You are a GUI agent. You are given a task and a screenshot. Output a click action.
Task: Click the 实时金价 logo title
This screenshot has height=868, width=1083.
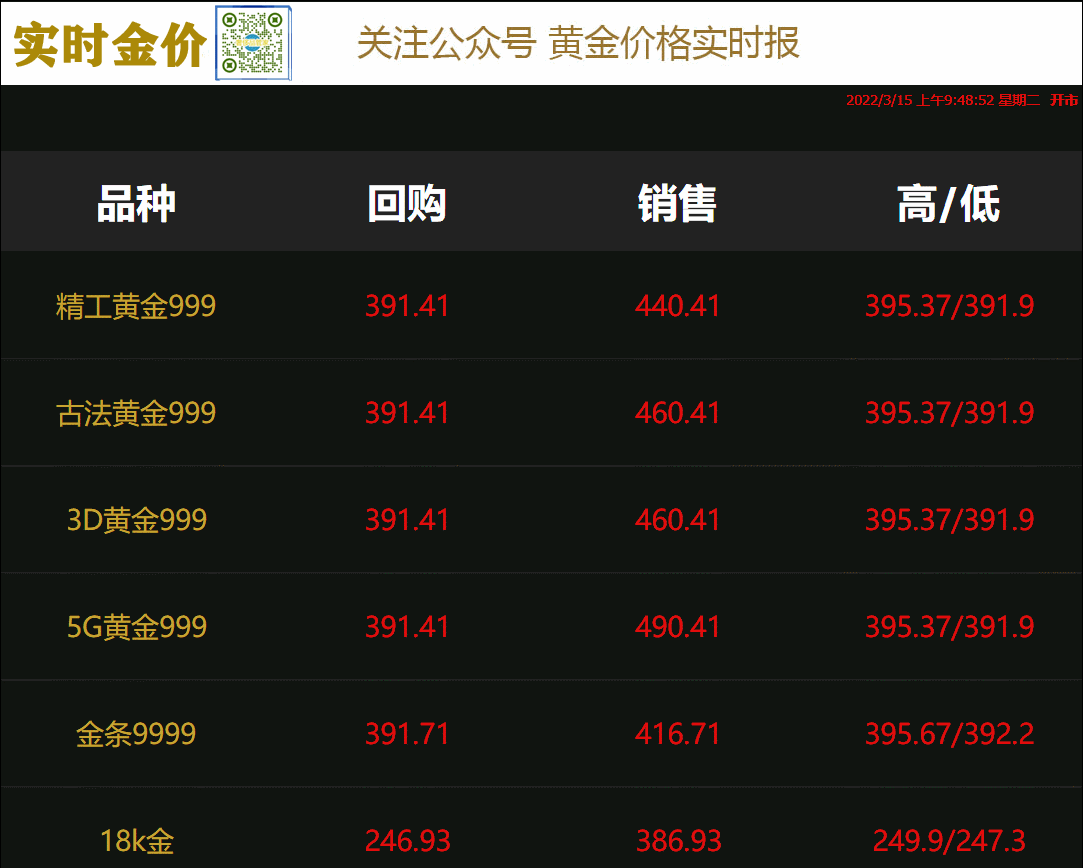tap(109, 45)
